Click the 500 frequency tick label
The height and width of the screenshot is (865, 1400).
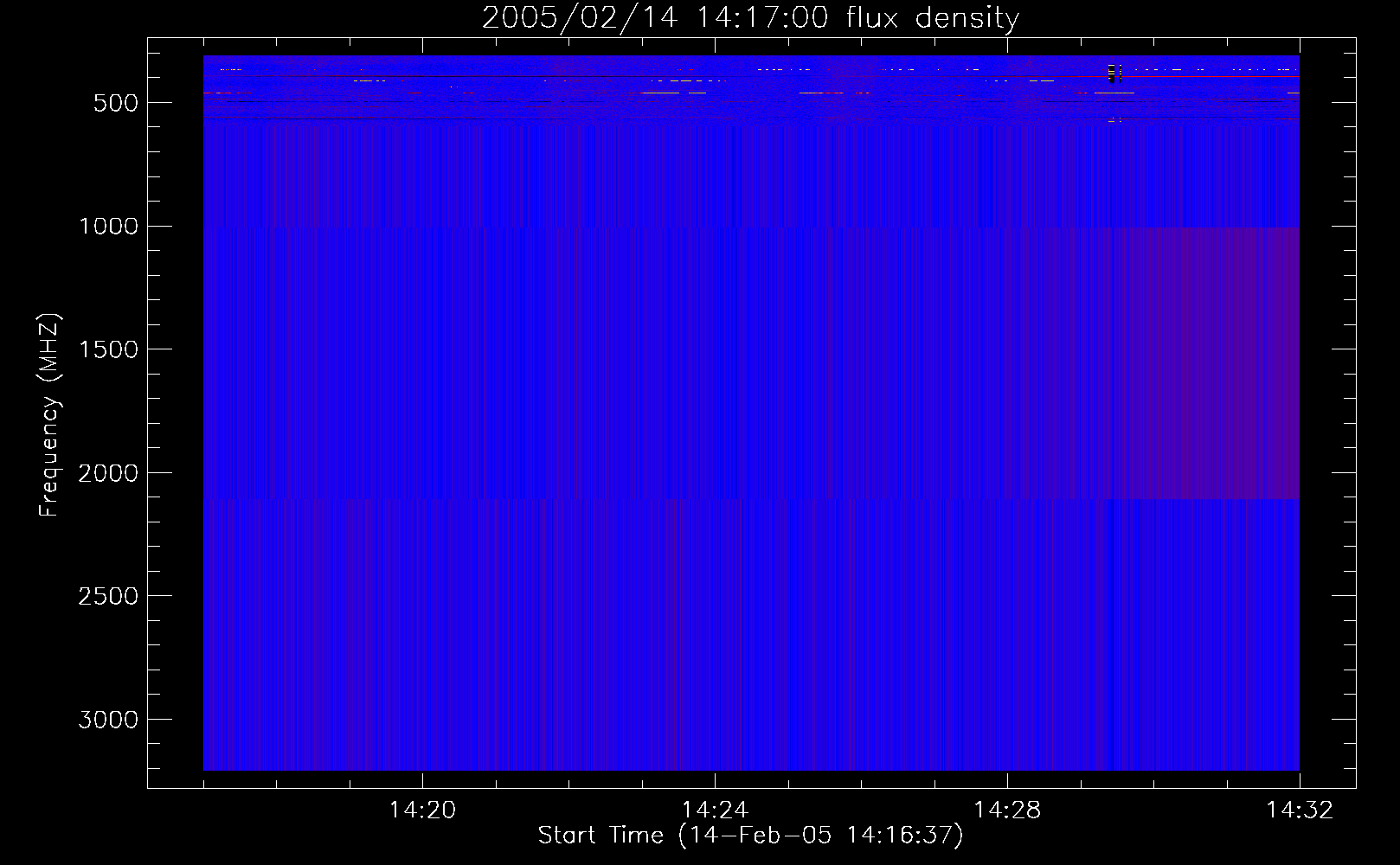(x=116, y=103)
